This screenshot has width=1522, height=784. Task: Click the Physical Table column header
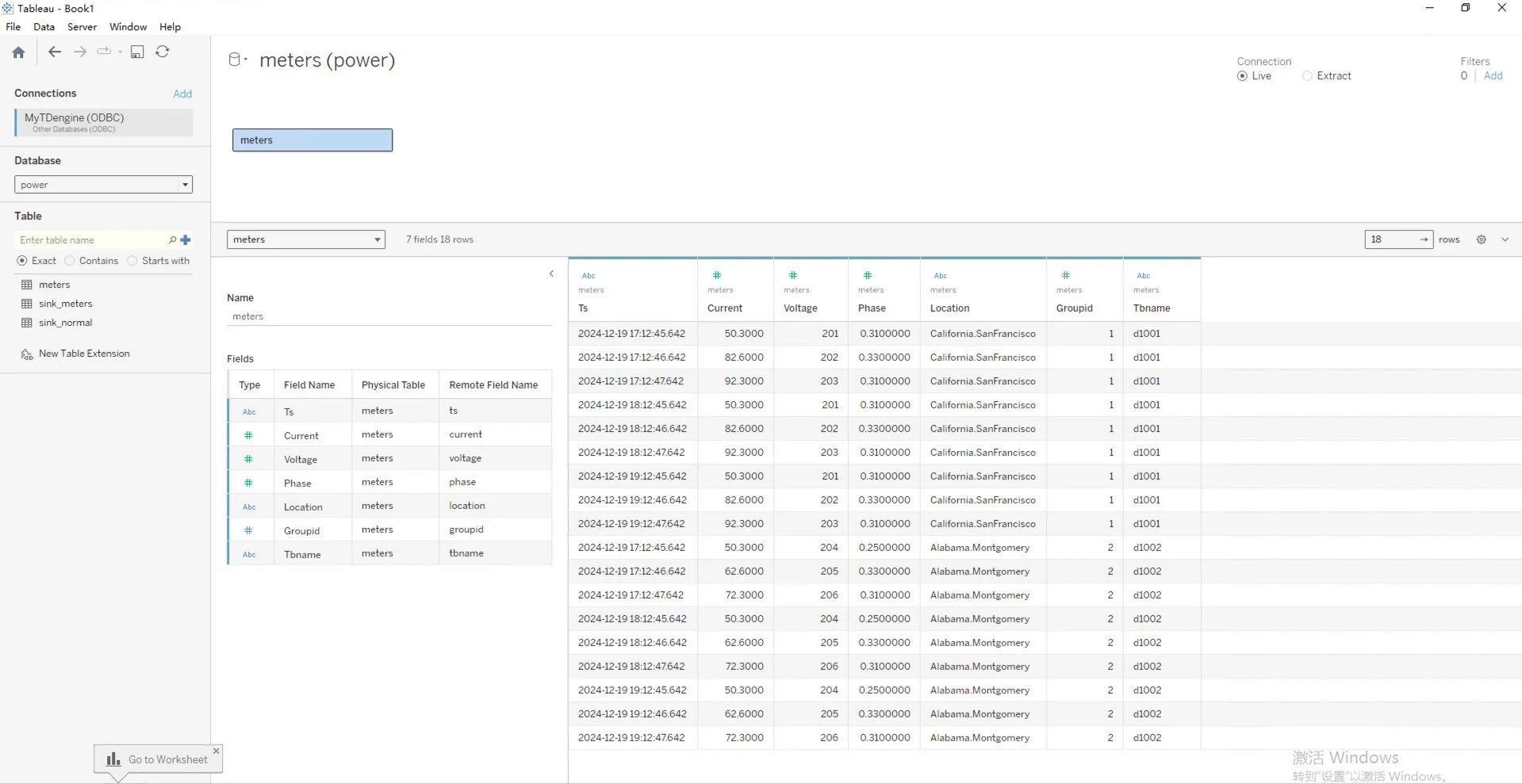[x=393, y=385]
